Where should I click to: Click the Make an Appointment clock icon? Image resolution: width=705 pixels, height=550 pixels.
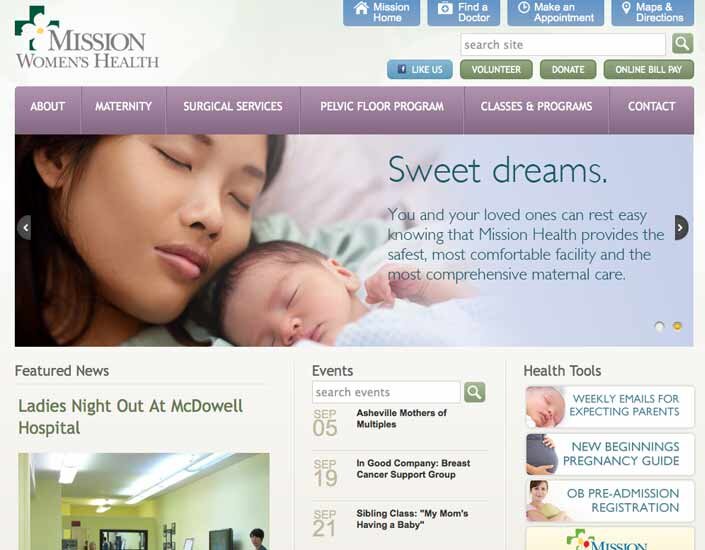(523, 7)
